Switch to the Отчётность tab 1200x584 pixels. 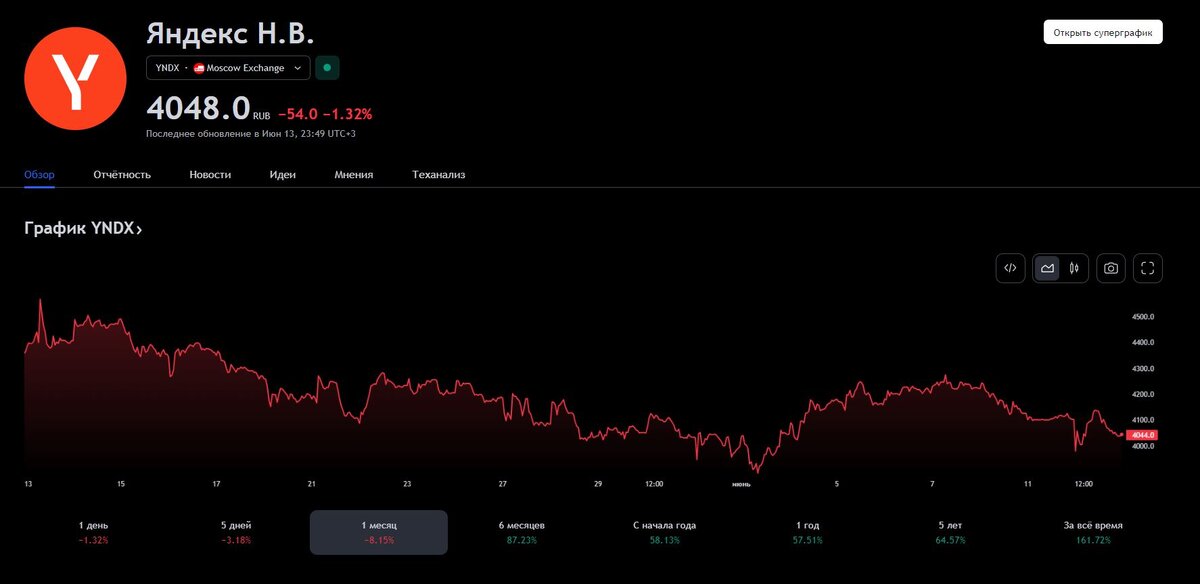[122, 174]
